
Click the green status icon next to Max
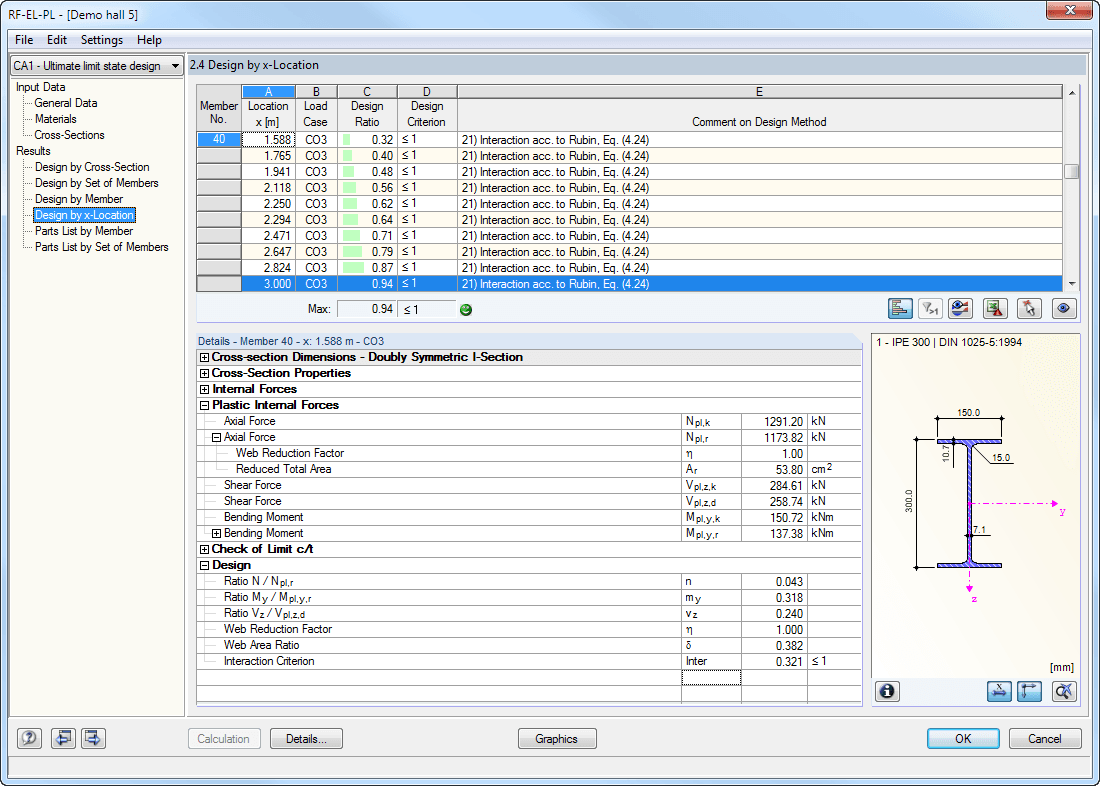coord(466,309)
